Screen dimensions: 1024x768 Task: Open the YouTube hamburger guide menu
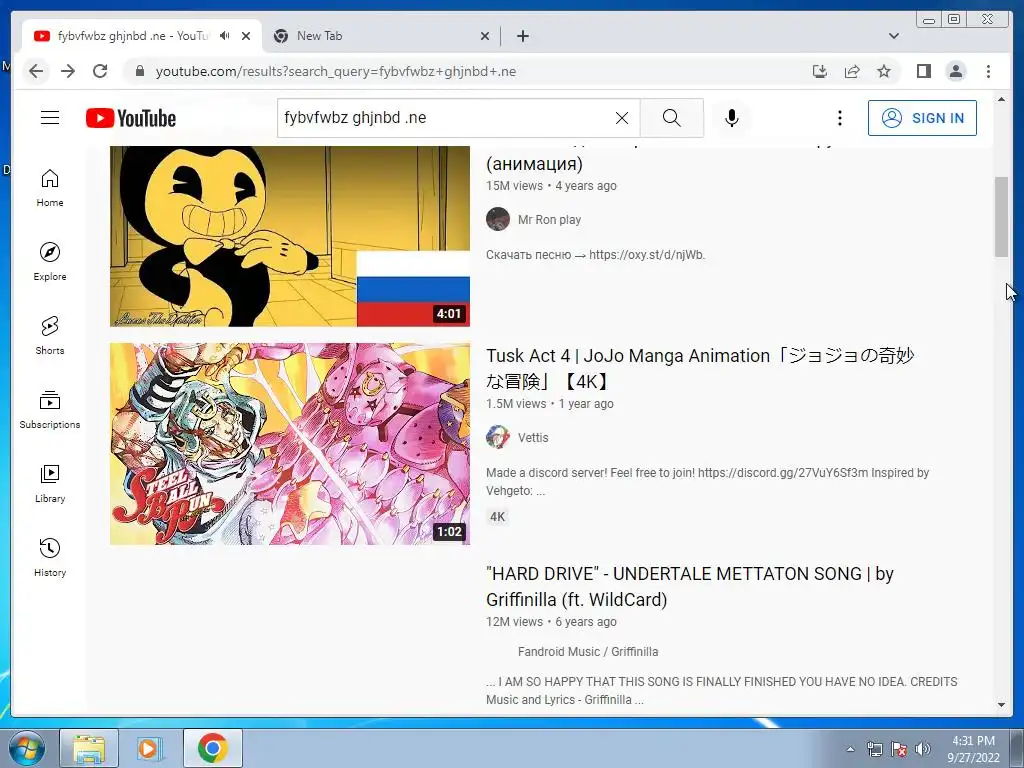point(50,118)
